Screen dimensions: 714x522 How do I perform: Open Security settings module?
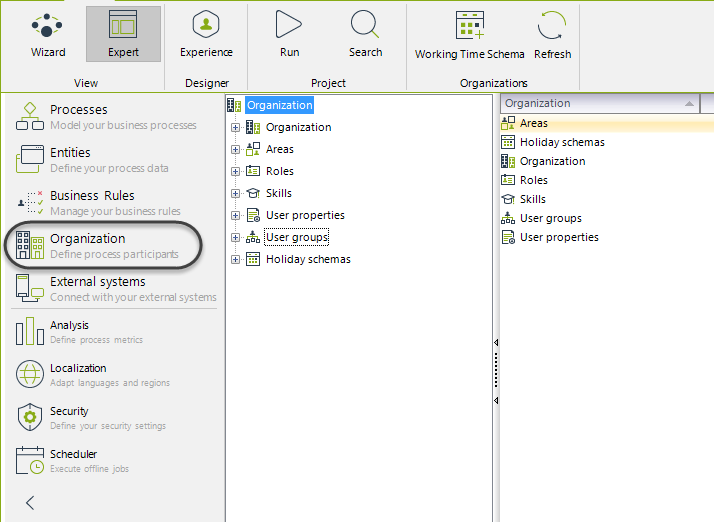pos(91,418)
